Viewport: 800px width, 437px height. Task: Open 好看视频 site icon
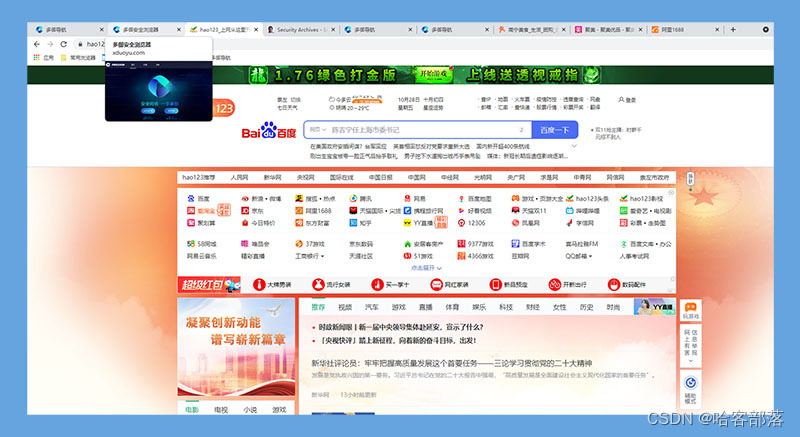pyautogui.click(x=461, y=211)
